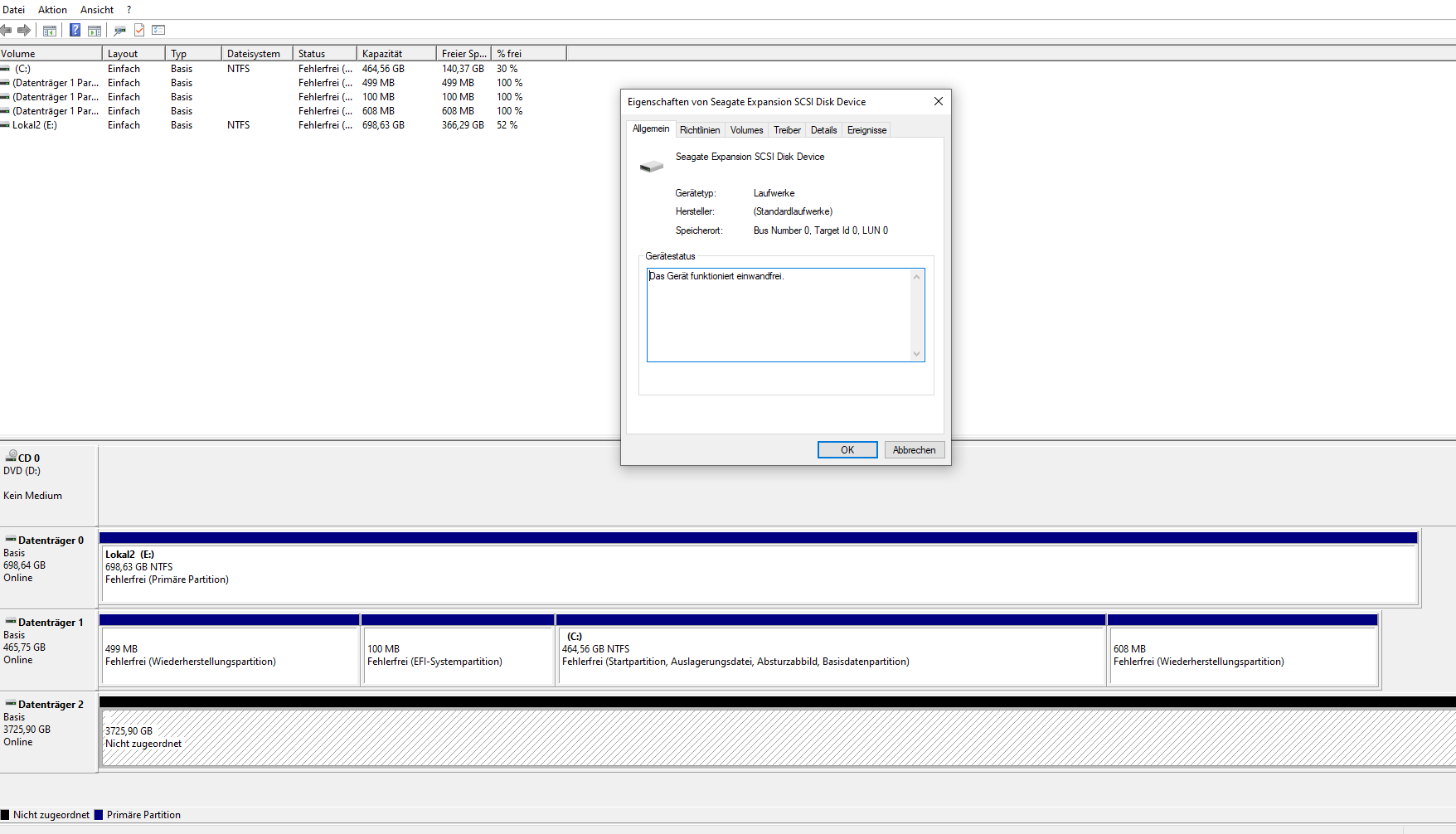Viewport: 1456px width, 834px height.
Task: Toggle the console tree toolbar icon
Action: click(x=50, y=31)
